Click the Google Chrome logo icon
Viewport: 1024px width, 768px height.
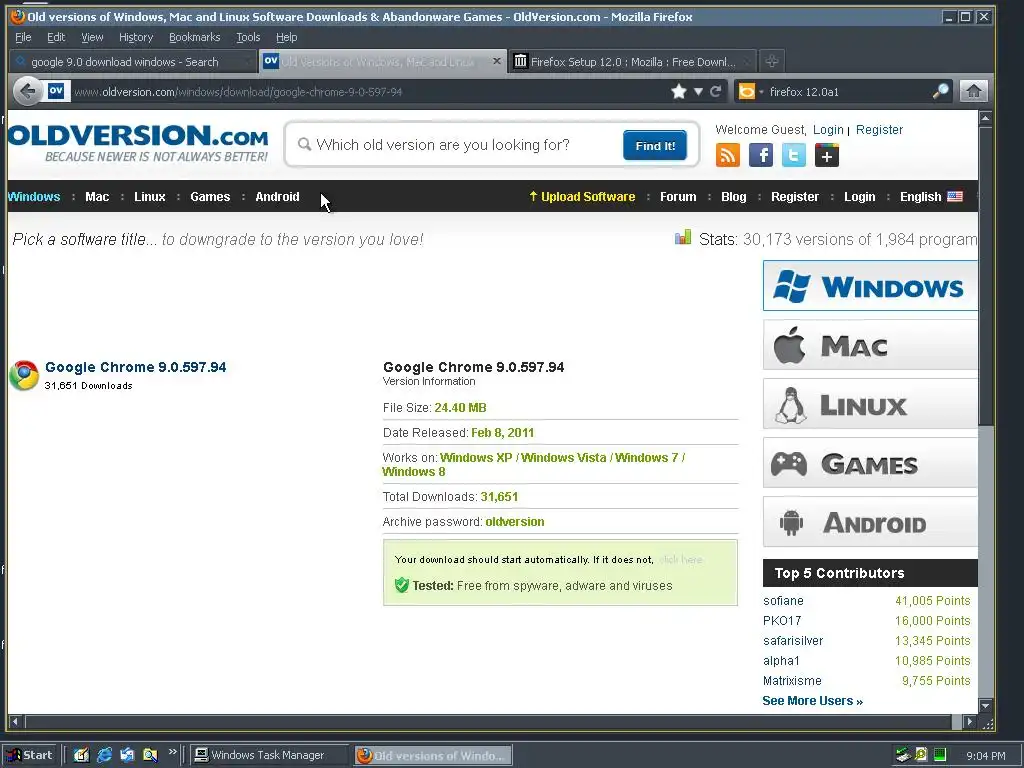(24, 376)
